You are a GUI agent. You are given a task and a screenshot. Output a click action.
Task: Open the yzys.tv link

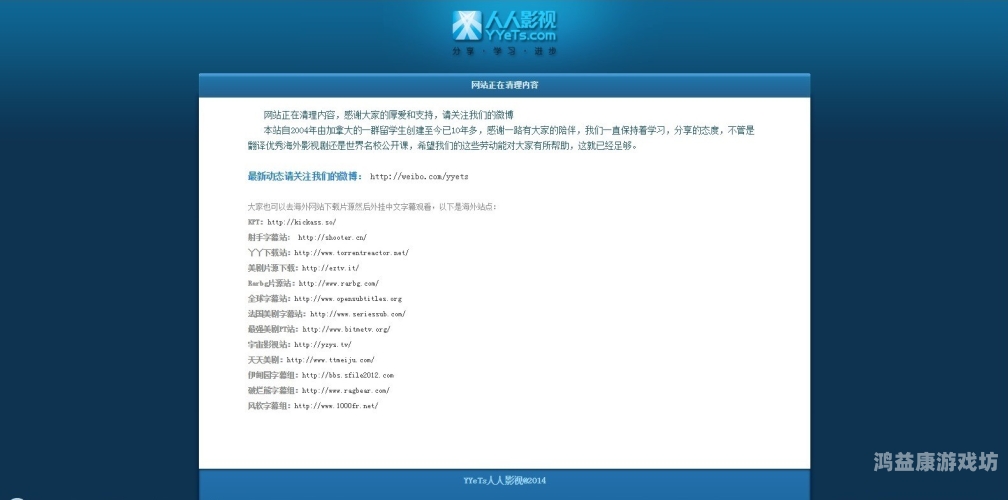[x=323, y=345]
